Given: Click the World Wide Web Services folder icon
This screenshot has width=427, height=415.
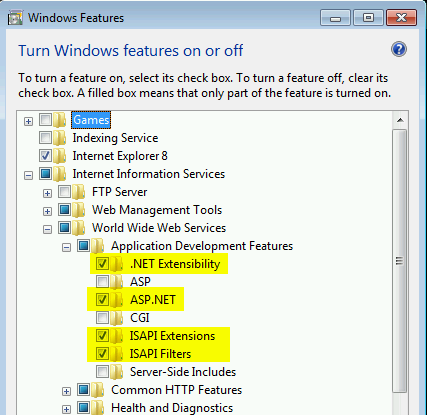Looking at the screenshot, I should pos(79,228).
